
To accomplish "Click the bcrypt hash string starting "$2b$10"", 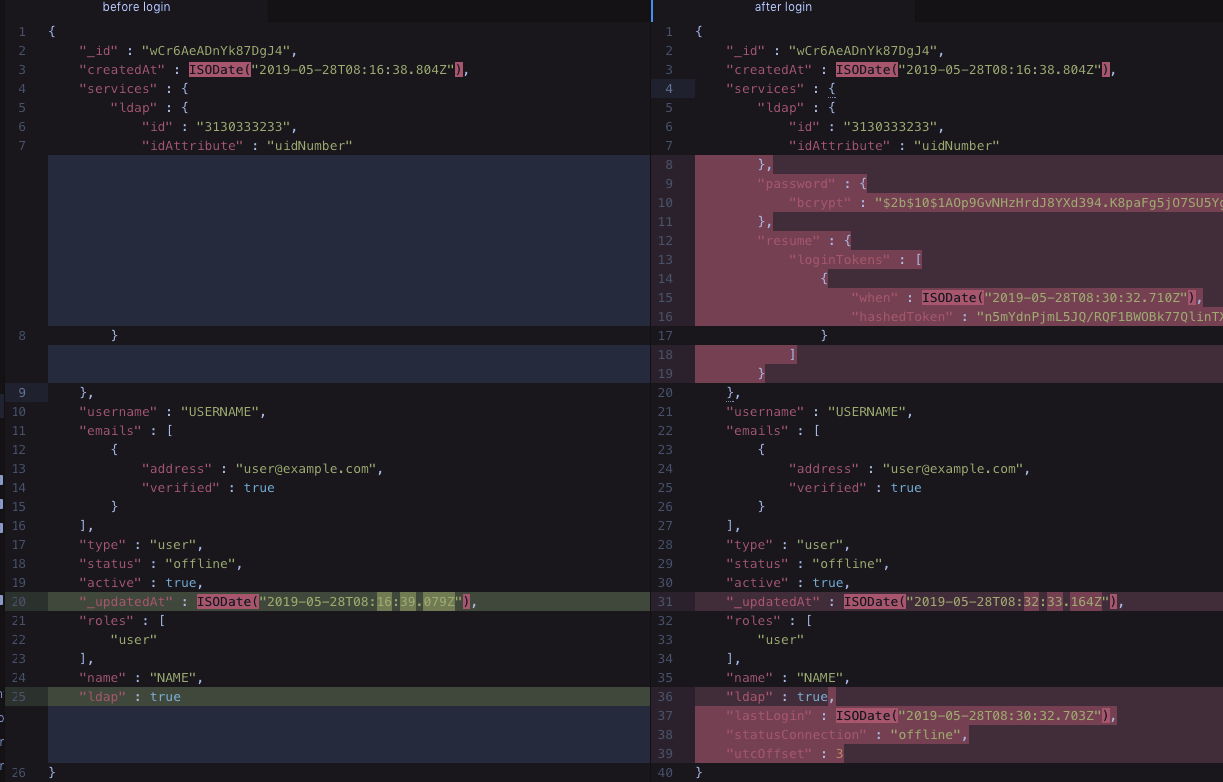I will [x=1048, y=203].
